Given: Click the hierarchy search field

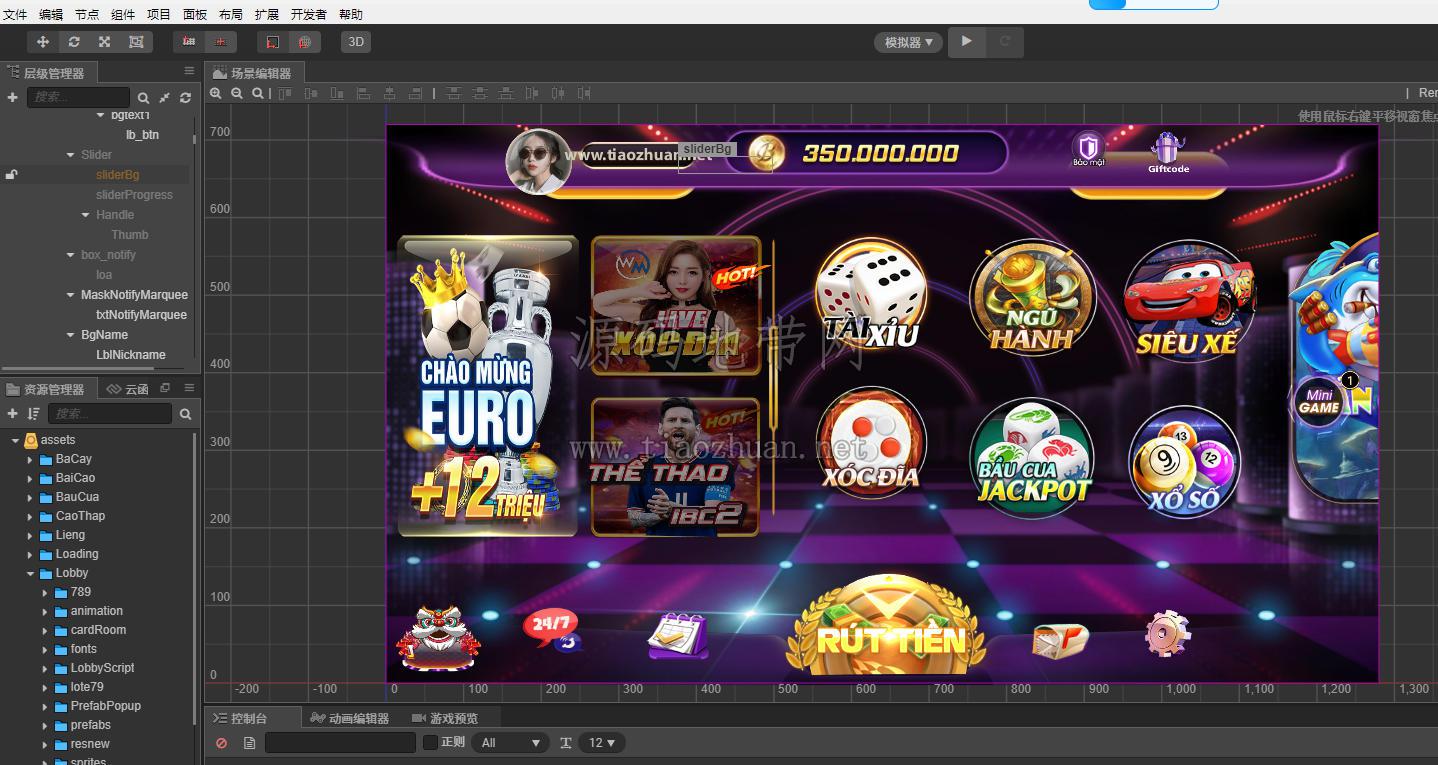Looking at the screenshot, I should [78, 97].
